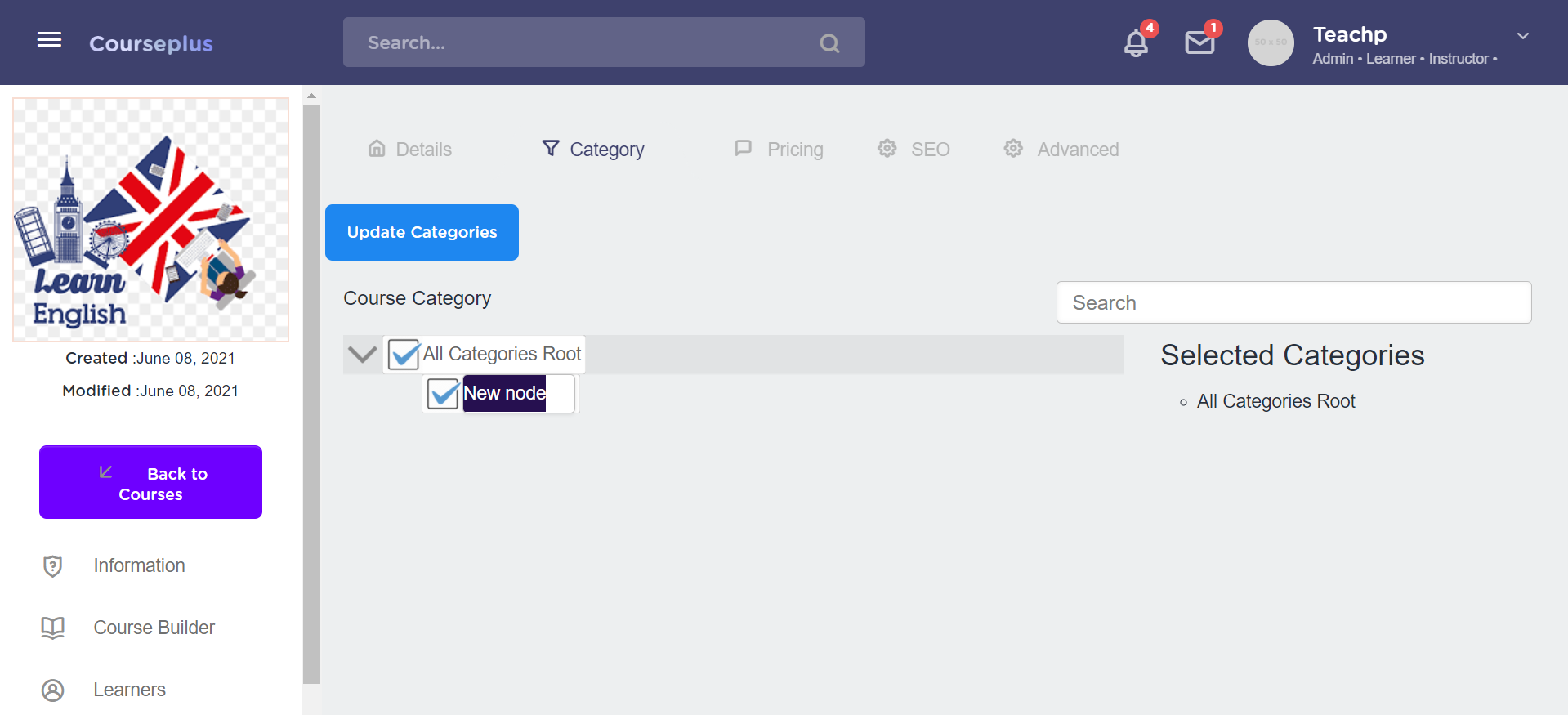Image resolution: width=1568 pixels, height=715 pixels.
Task: Click the category Search input field
Action: point(1293,302)
